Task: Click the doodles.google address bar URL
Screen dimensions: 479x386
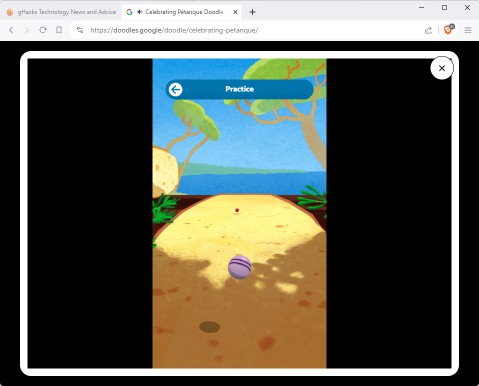Action: (174, 30)
